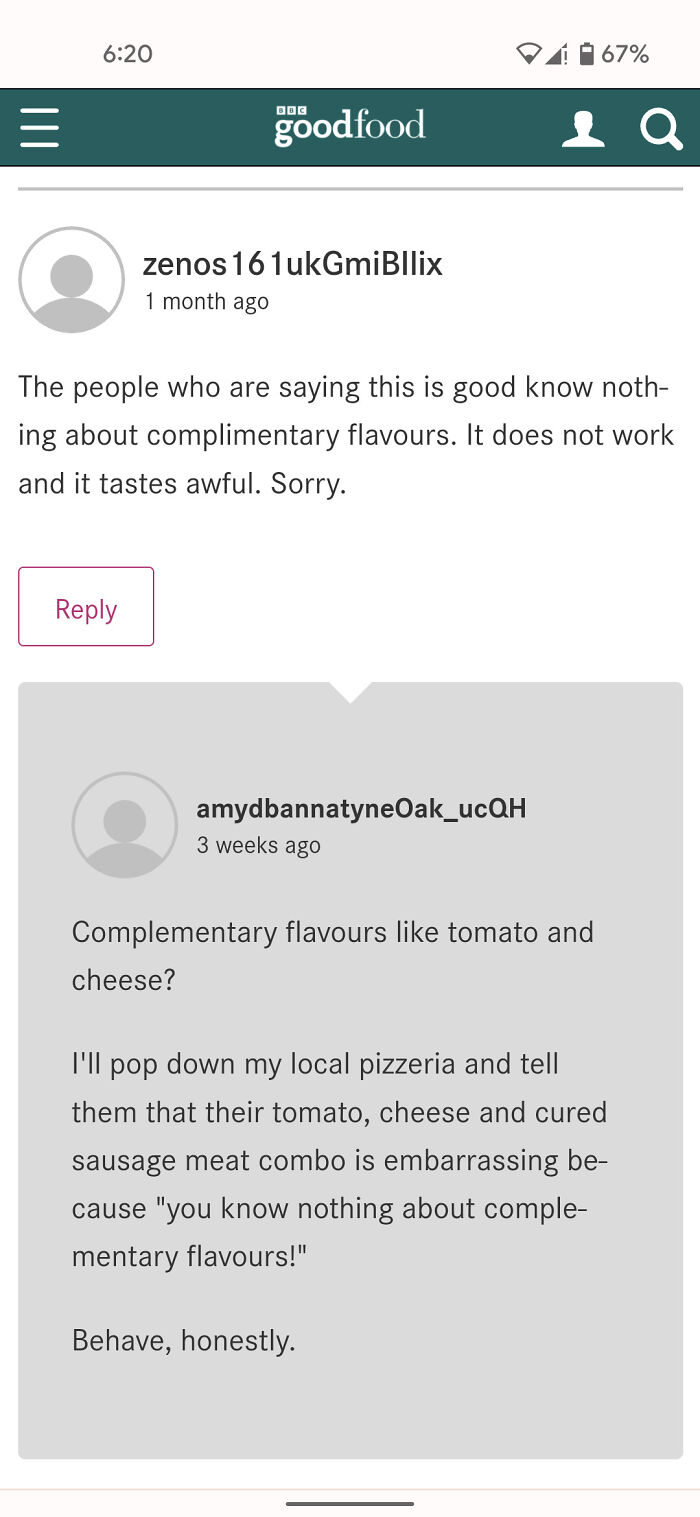700x1517 pixels.
Task: Select the BBC Good Food logo
Action: [348, 126]
